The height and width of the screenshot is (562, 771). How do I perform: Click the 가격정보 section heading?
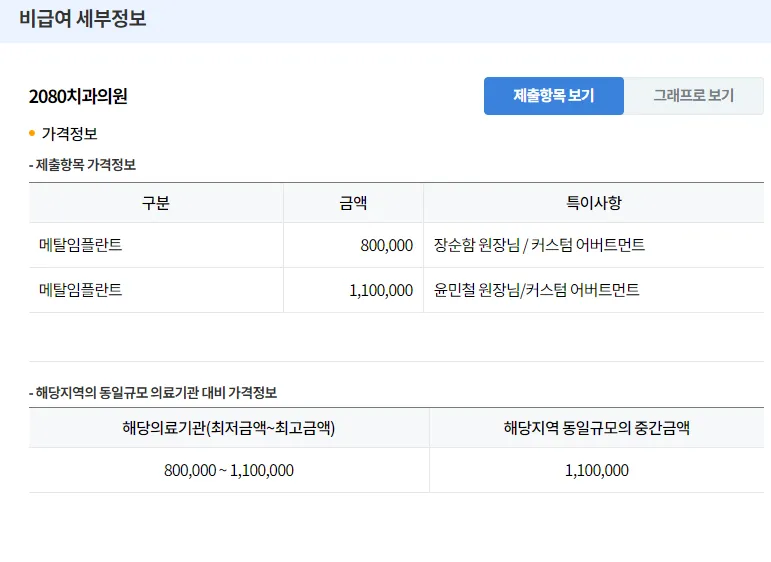coord(69,134)
